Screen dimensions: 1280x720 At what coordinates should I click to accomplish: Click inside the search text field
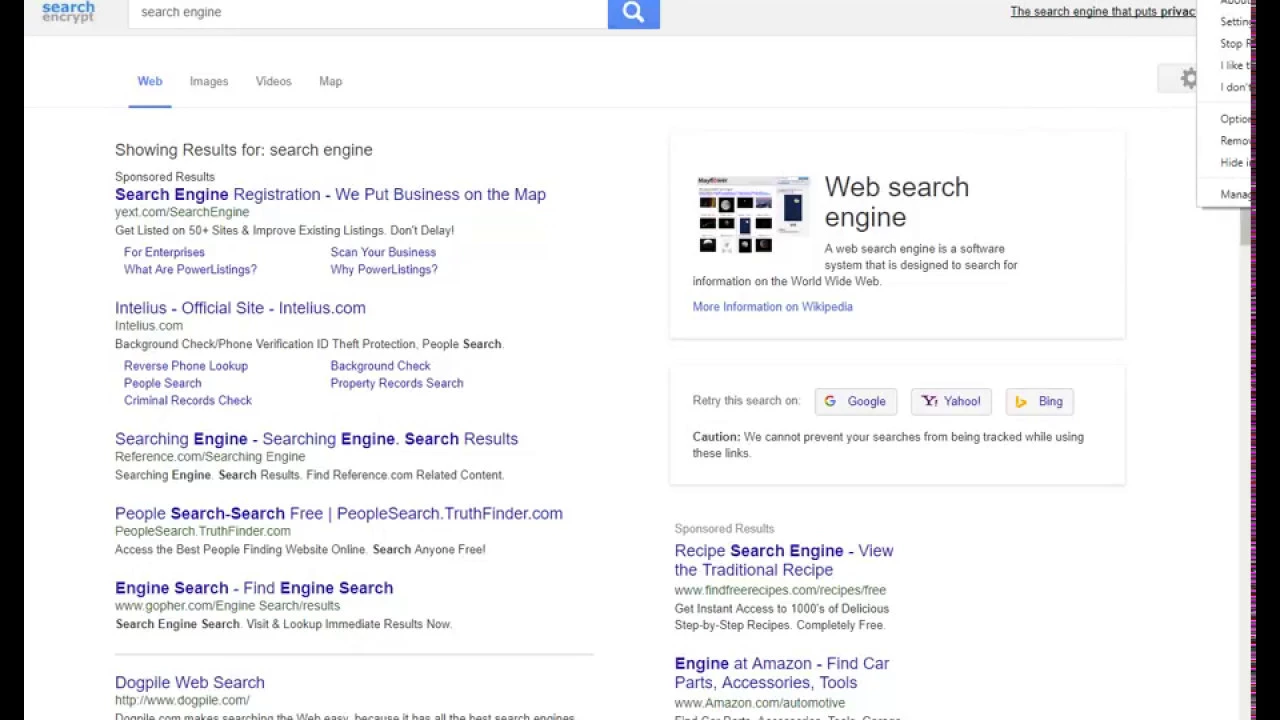368,12
